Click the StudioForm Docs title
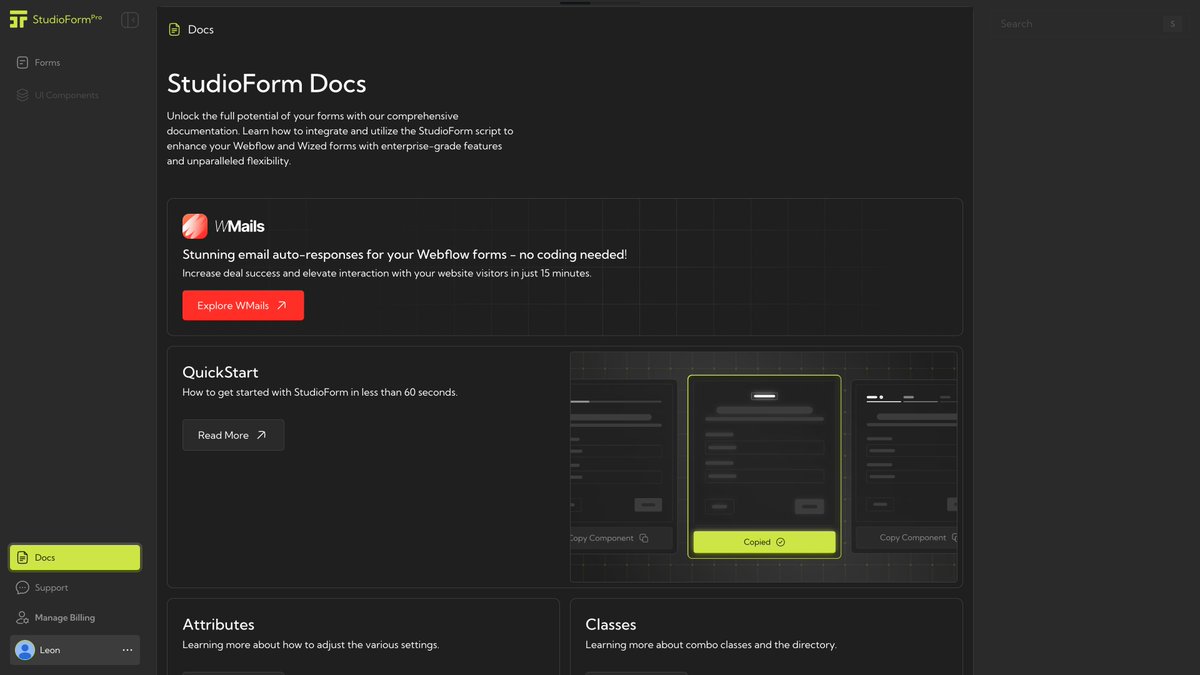1200x675 pixels. pos(267,83)
